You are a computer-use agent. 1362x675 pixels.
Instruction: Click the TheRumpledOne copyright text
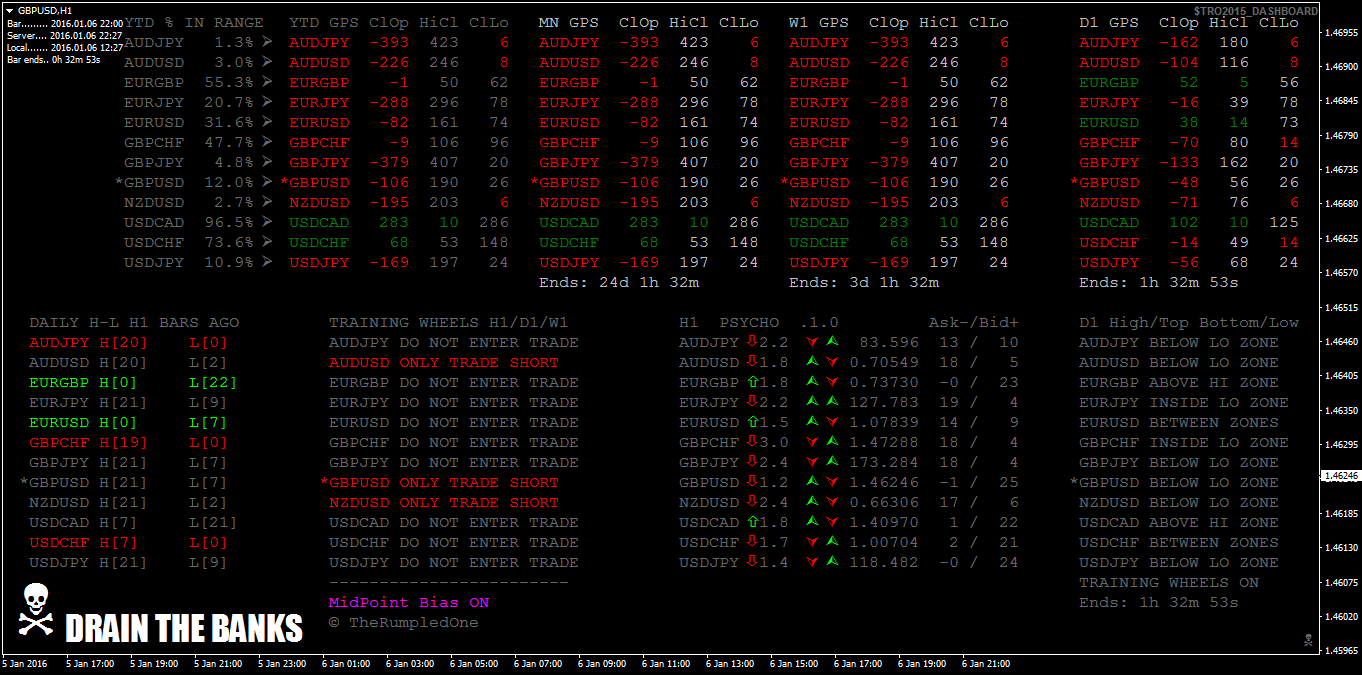click(x=403, y=623)
